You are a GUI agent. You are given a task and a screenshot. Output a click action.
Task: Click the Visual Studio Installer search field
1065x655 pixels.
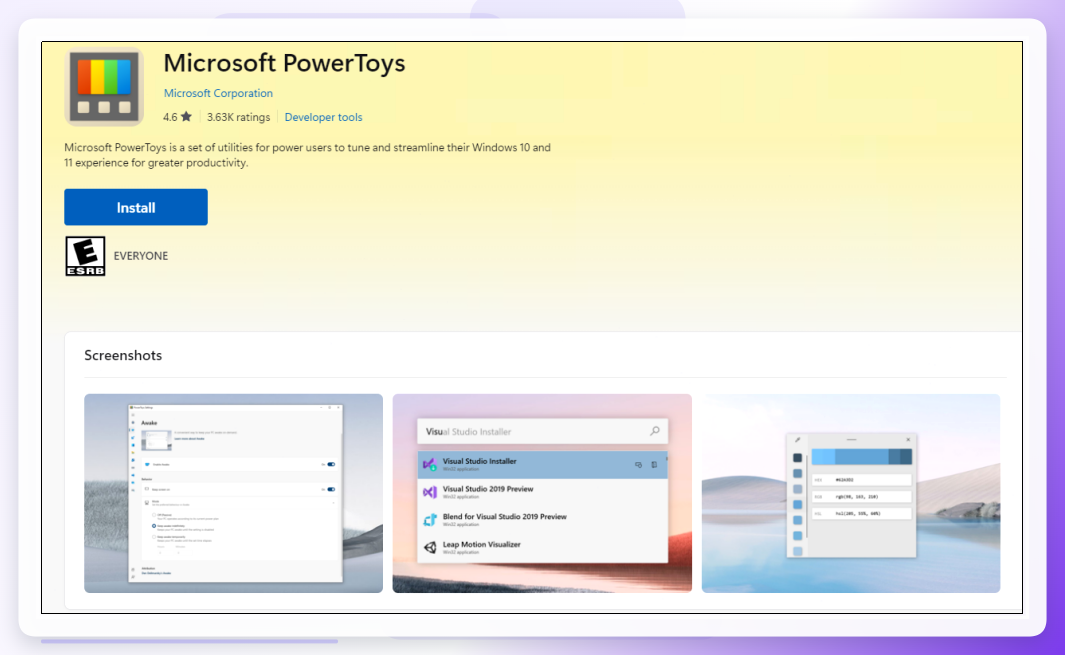pyautogui.click(x=542, y=431)
